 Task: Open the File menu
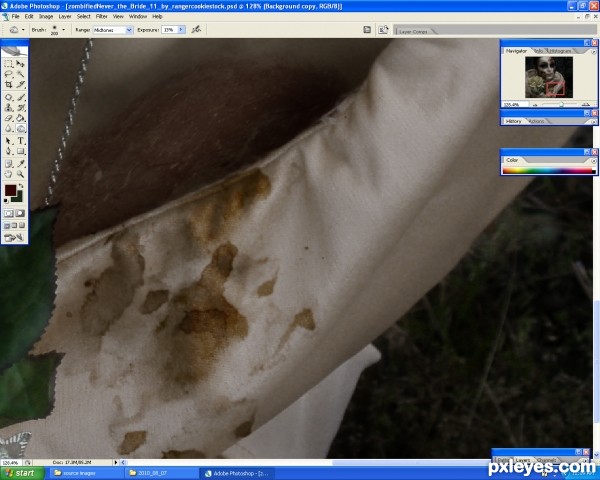15,16
